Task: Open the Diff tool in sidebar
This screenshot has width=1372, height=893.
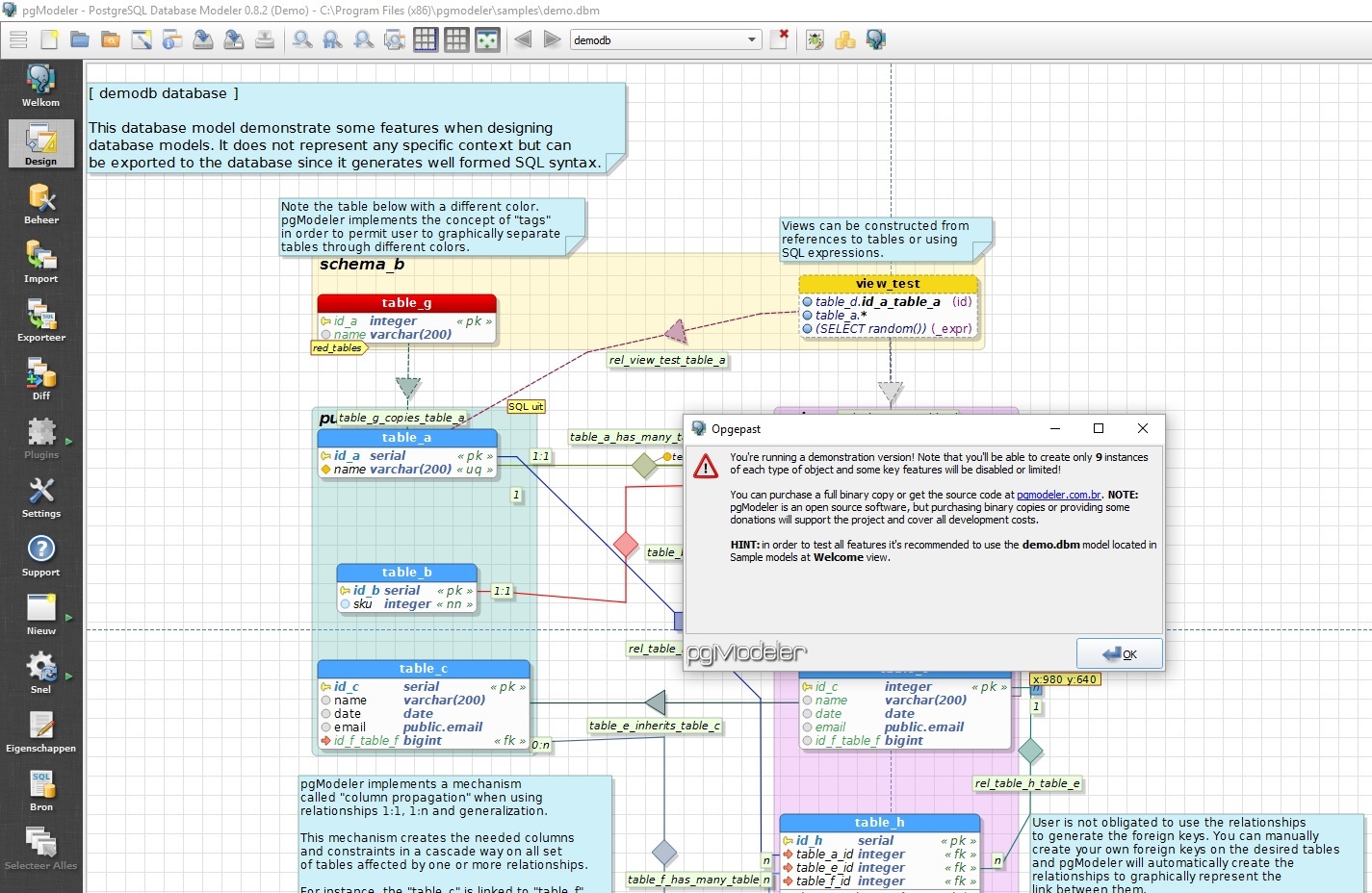Action: click(x=40, y=379)
